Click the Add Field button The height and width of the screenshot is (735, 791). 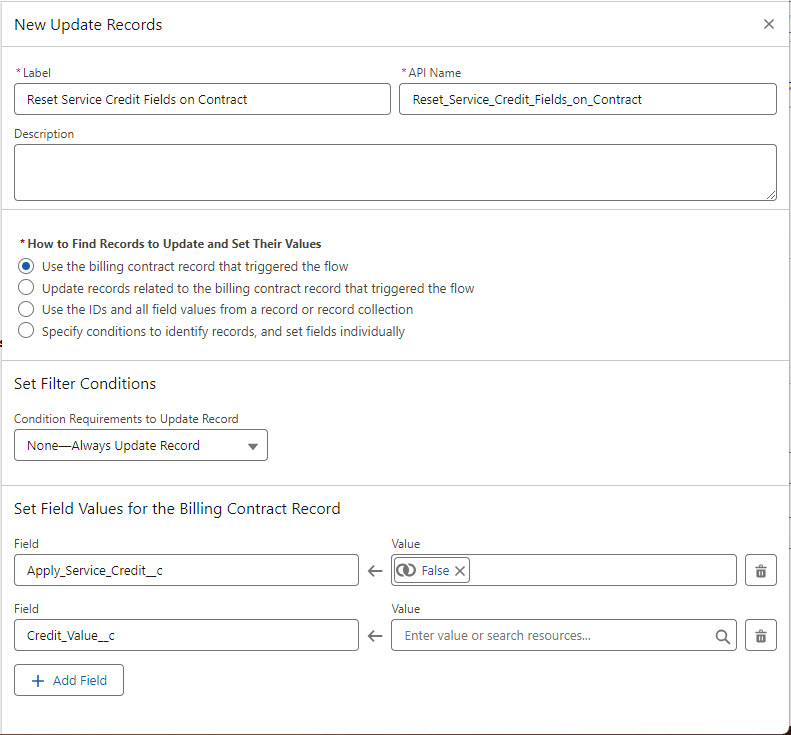(x=69, y=680)
